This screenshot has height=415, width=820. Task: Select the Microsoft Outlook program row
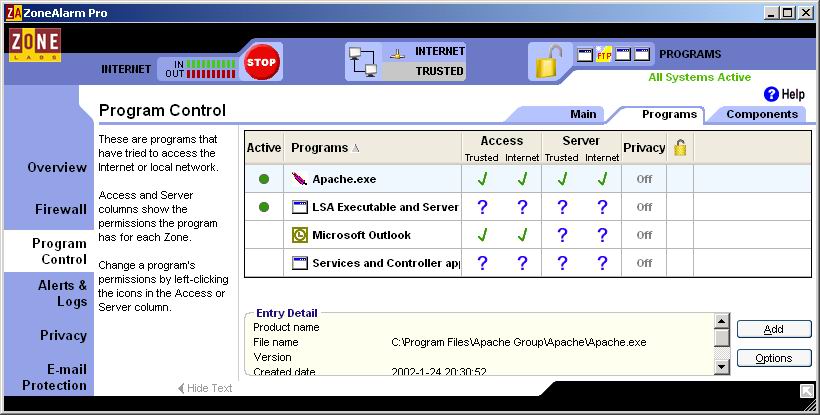pyautogui.click(x=528, y=235)
